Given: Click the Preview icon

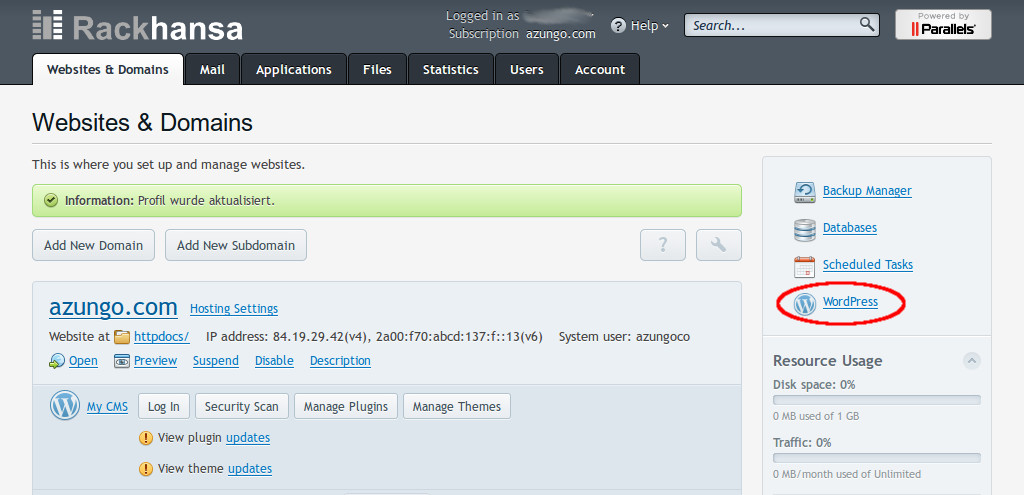Looking at the screenshot, I should pyautogui.click(x=122, y=360).
